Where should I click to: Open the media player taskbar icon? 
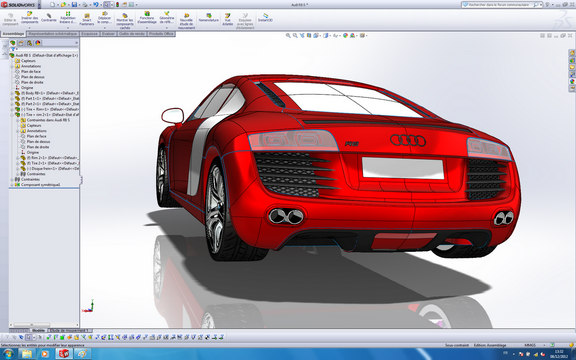click(x=45, y=354)
